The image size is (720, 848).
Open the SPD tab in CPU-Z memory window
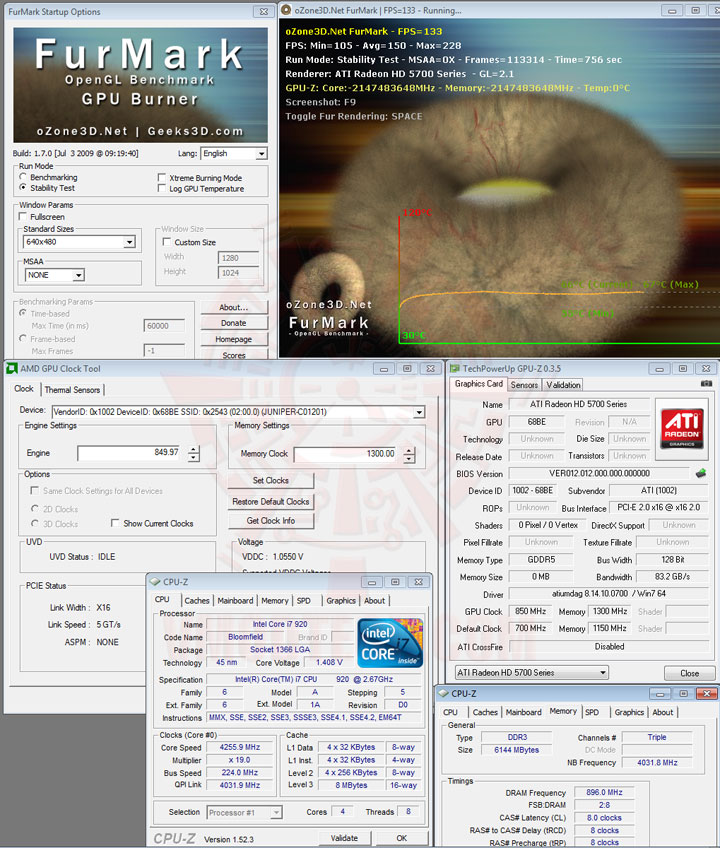pos(592,712)
